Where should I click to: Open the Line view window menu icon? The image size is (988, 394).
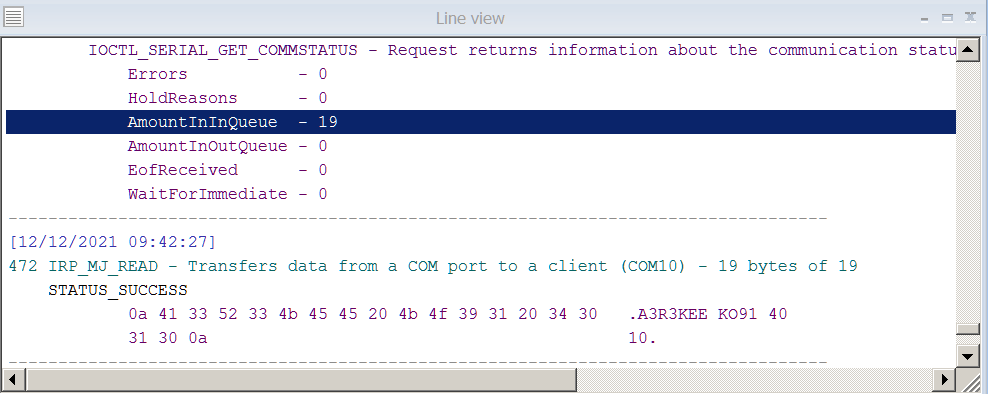[x=14, y=18]
